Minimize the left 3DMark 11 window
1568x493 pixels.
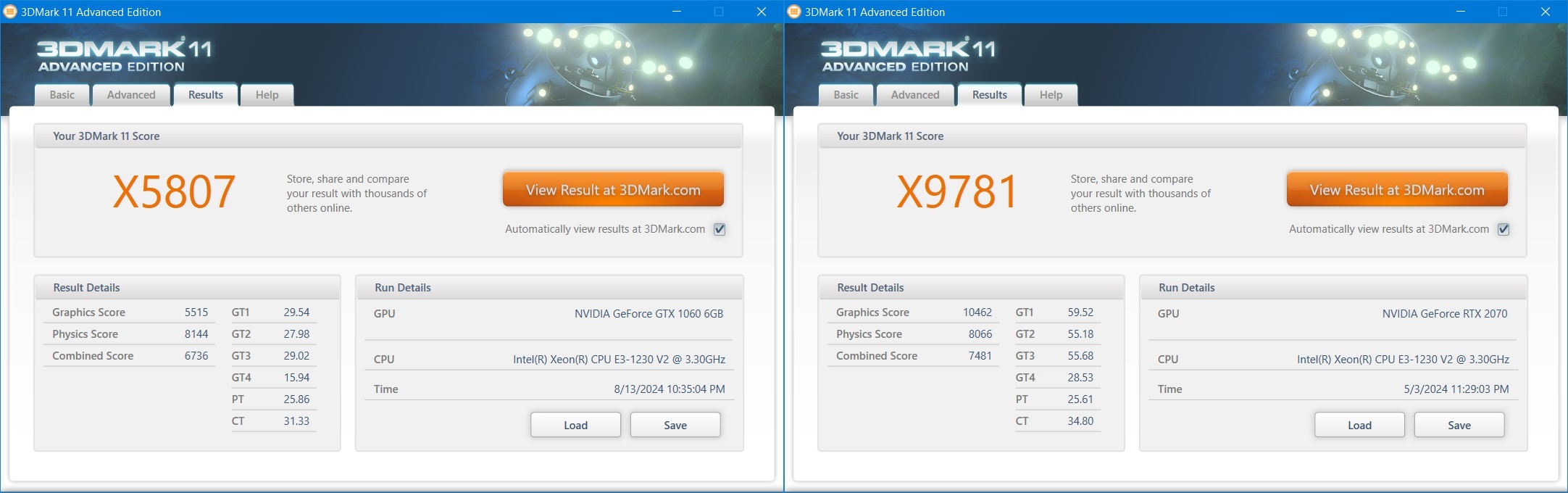pyautogui.click(x=677, y=12)
